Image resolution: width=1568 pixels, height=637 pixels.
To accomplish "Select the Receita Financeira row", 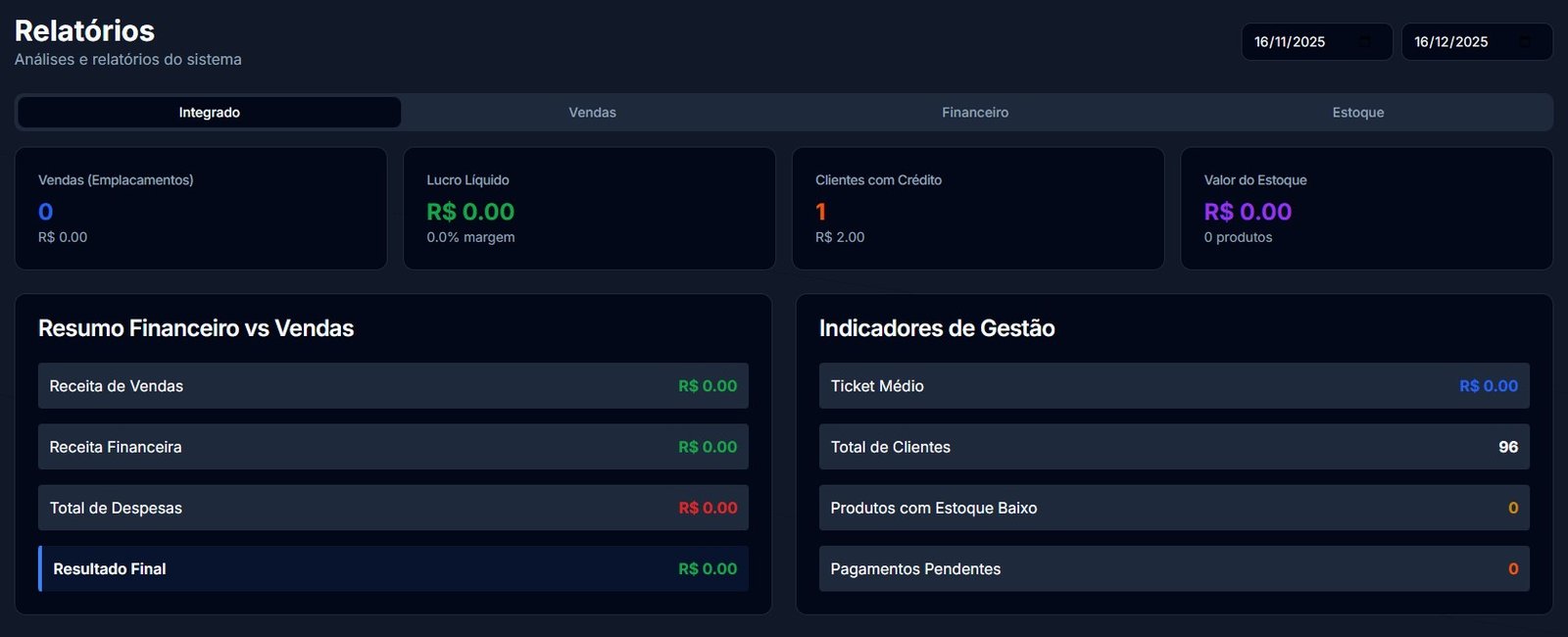I will tap(393, 447).
